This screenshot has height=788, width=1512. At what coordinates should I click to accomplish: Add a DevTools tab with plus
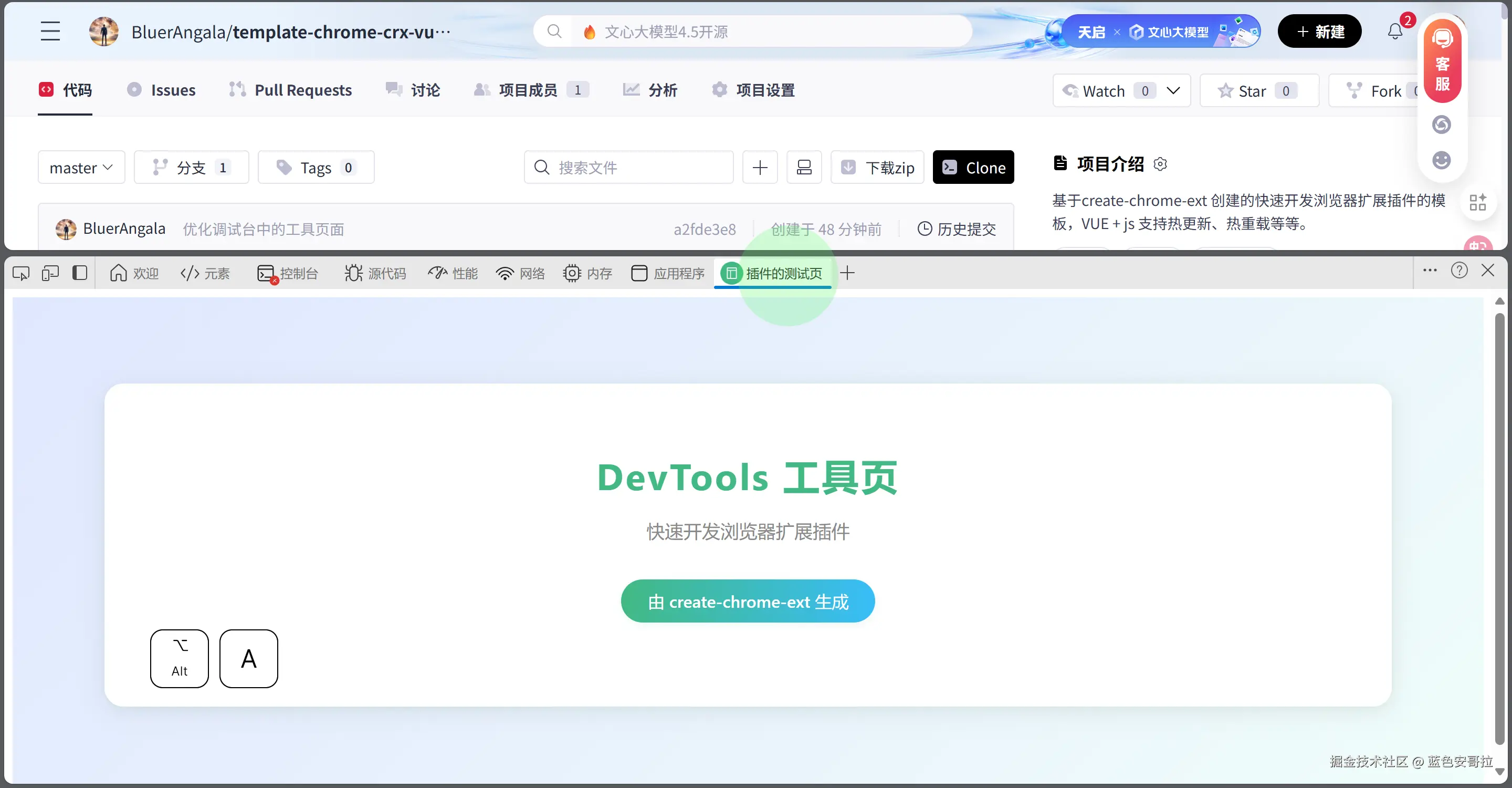click(847, 273)
